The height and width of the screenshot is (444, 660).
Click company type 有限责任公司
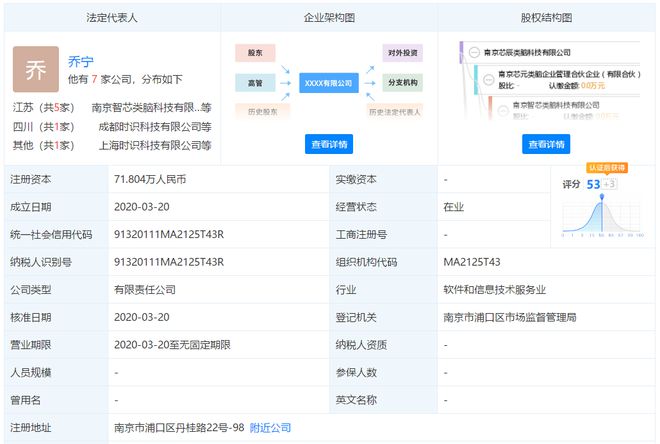[145, 290]
